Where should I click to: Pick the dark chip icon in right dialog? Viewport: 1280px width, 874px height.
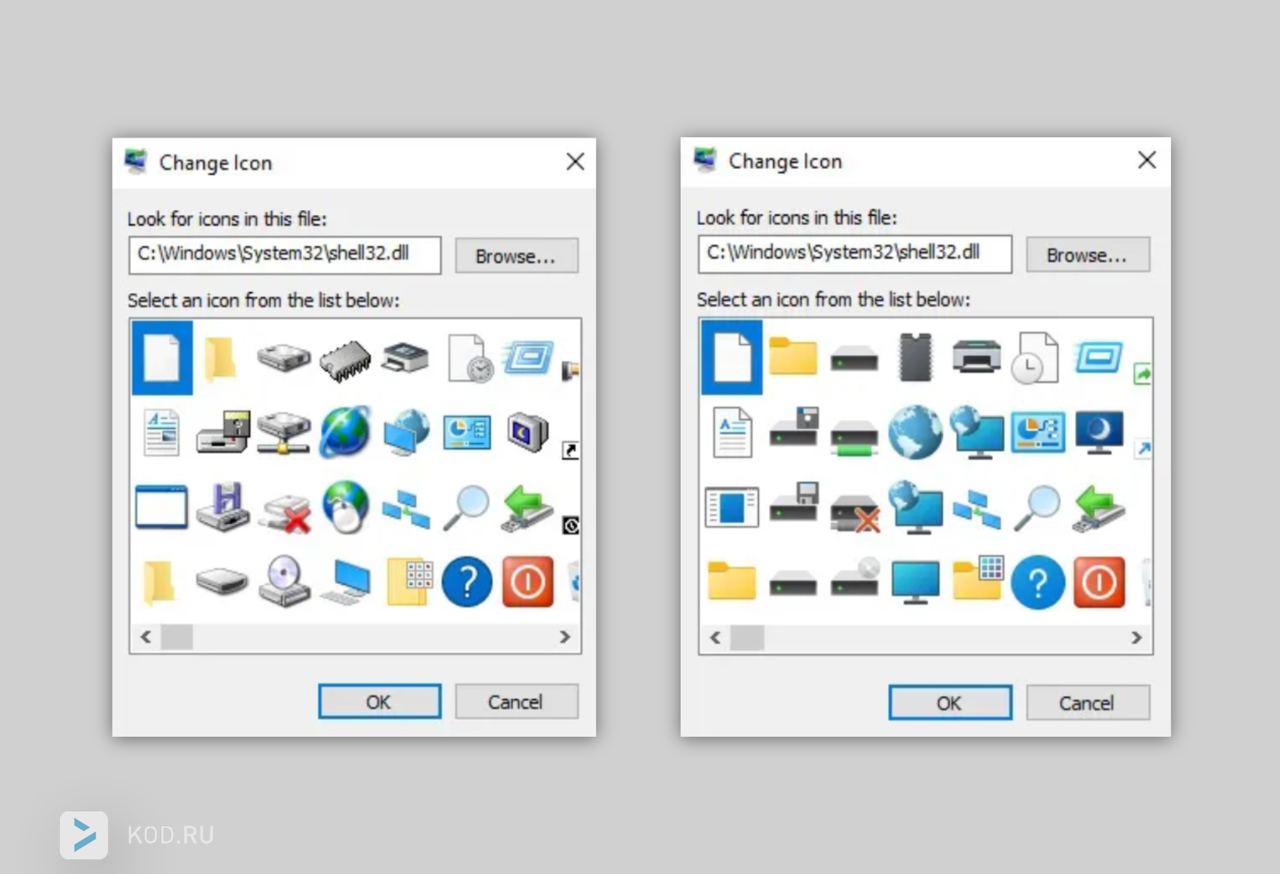coord(915,357)
